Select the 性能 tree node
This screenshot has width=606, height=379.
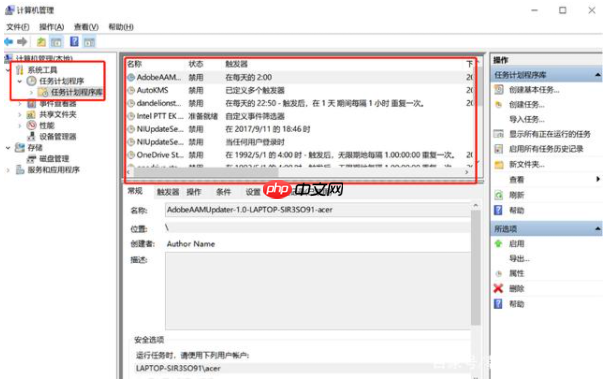pyautogui.click(x=47, y=126)
